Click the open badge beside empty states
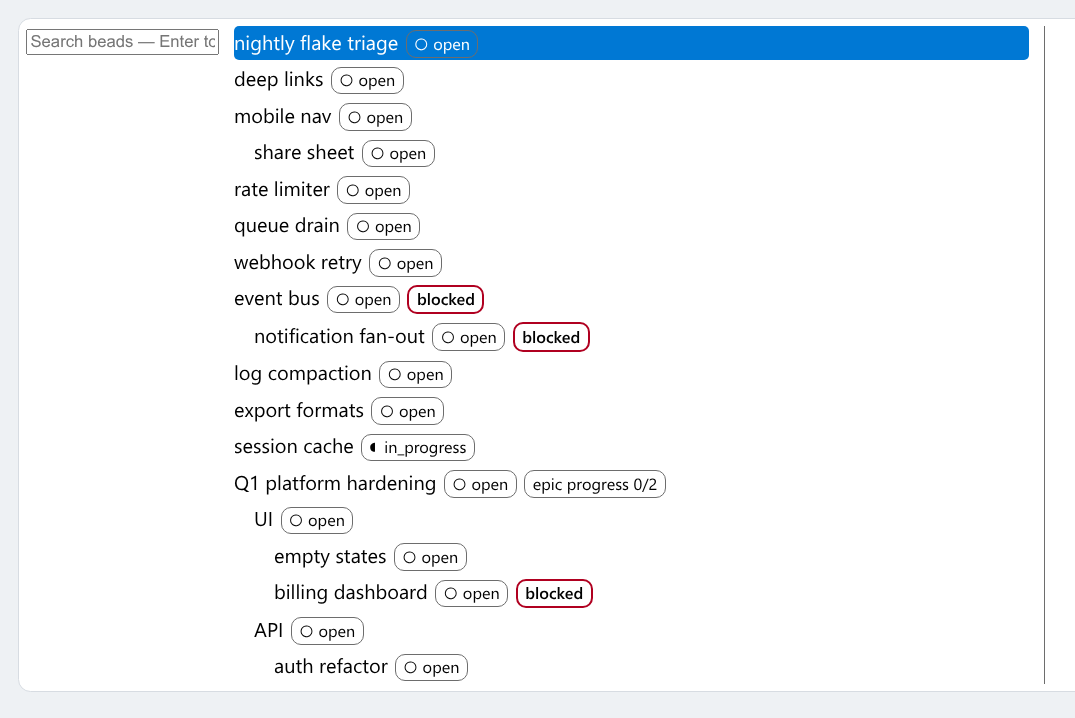 pos(431,558)
